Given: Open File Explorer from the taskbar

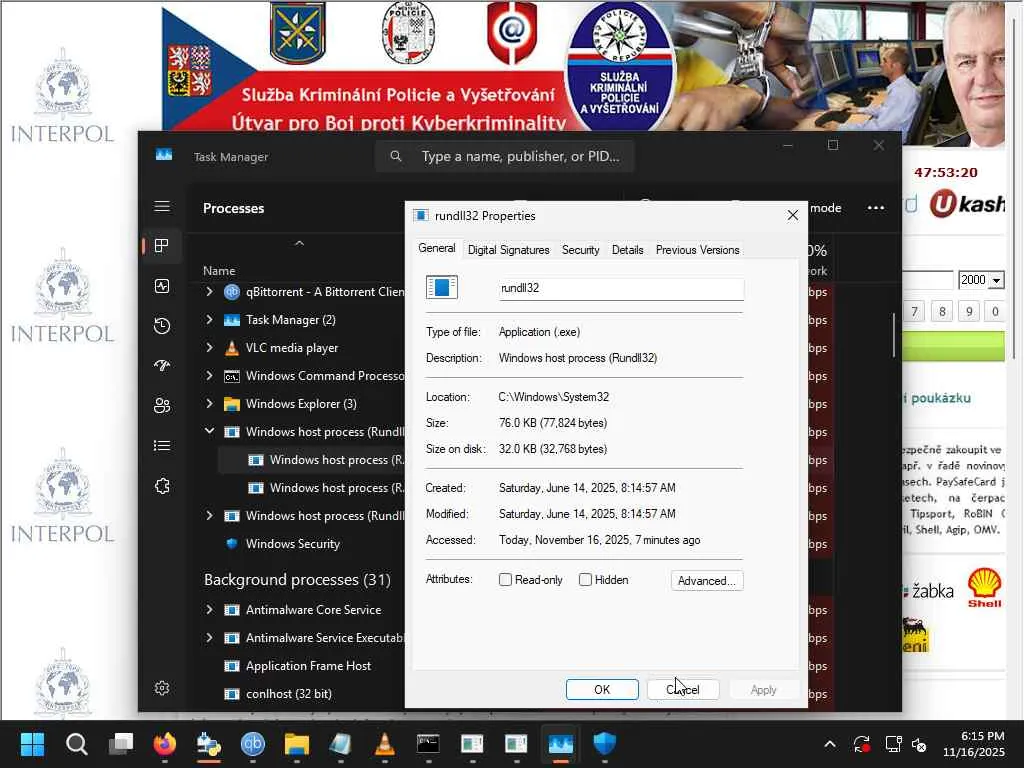Looking at the screenshot, I should tap(296, 744).
